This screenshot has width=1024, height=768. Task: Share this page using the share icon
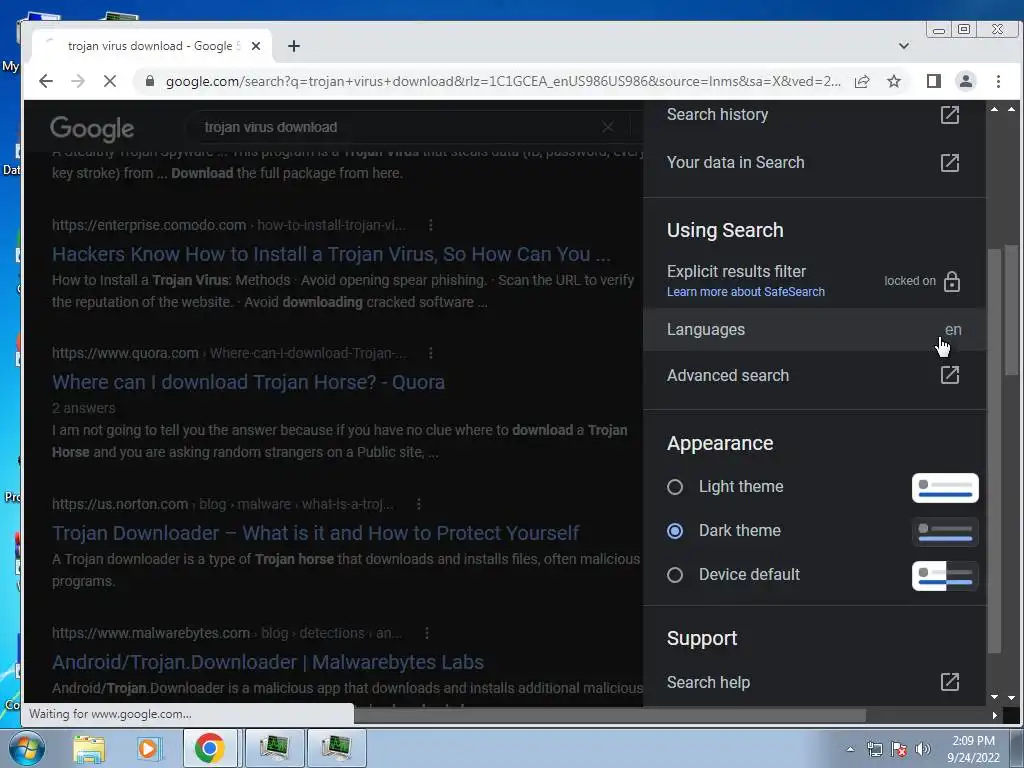862,81
